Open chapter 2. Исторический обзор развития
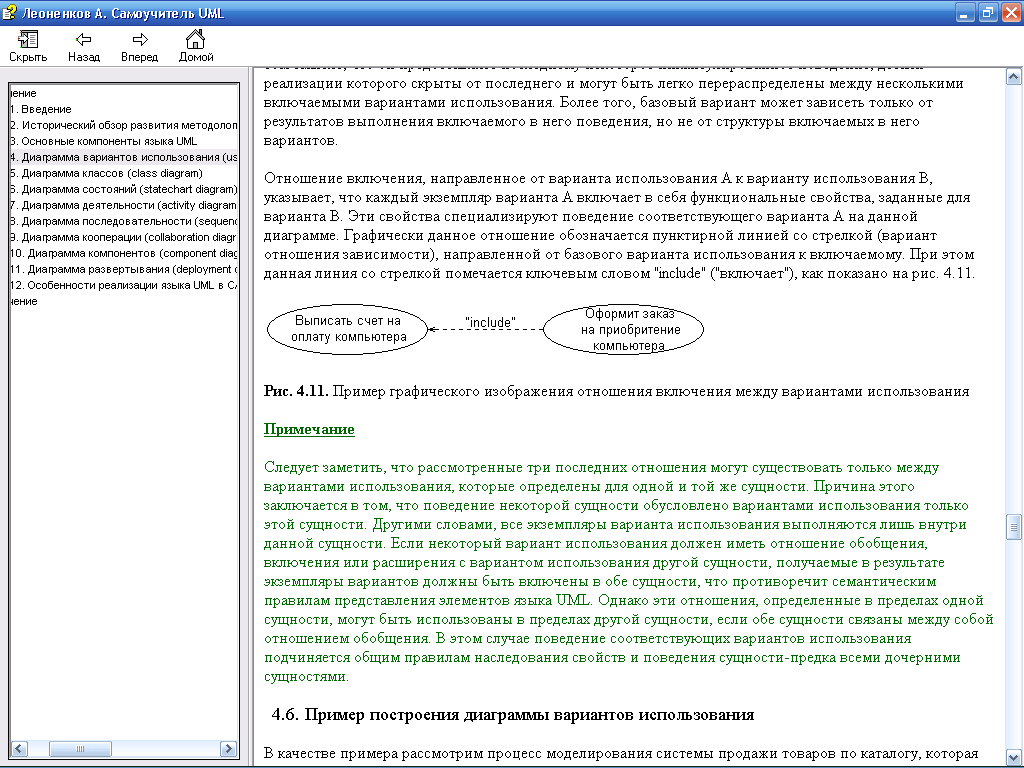The width and height of the screenshot is (1024, 768). 123,125
